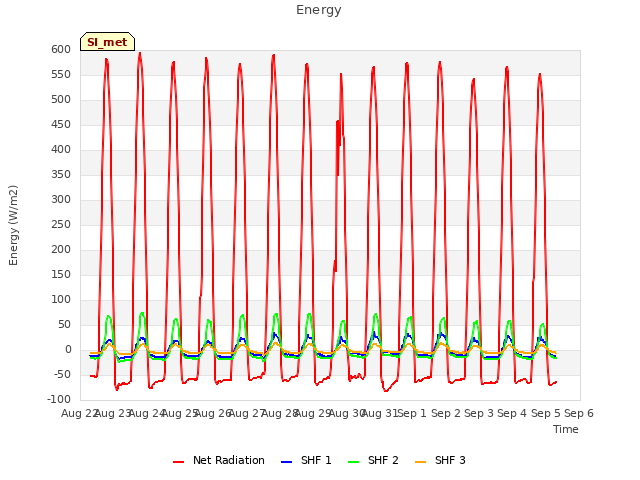Click blue SHF 1 legend swatch
Viewport: 640px width, 480px height.
pos(287,462)
